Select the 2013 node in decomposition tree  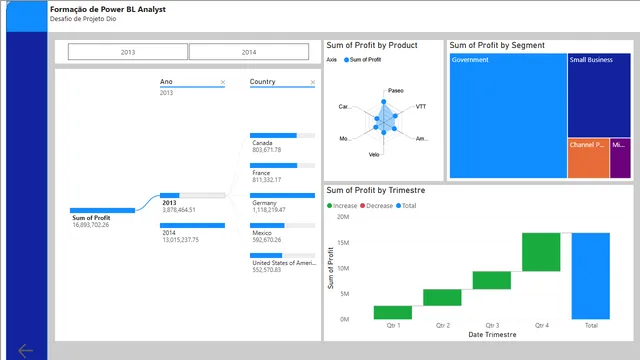192,196
